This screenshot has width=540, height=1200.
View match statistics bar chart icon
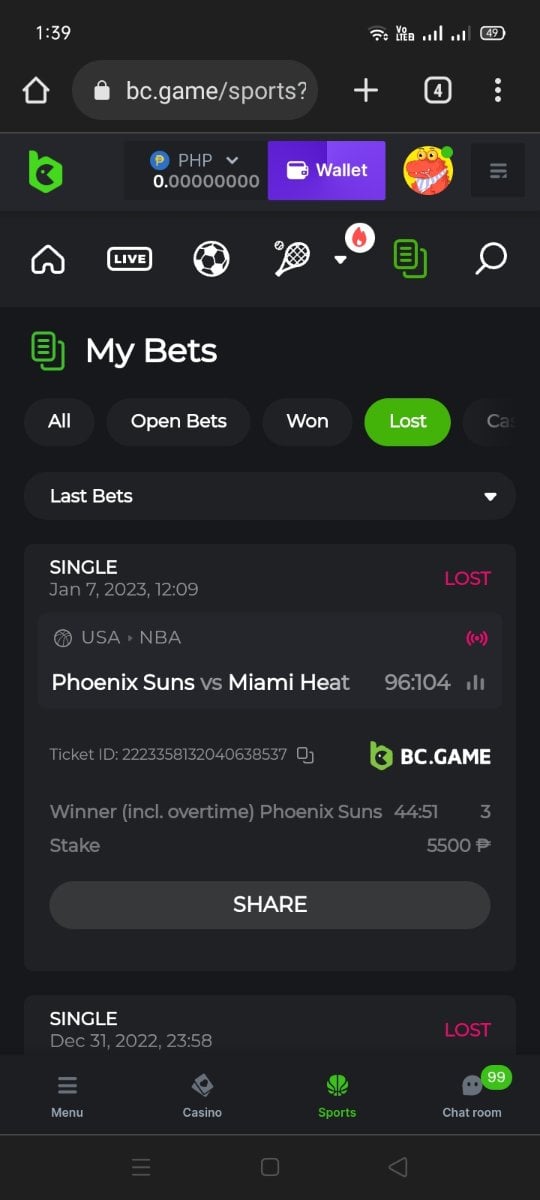pos(475,683)
